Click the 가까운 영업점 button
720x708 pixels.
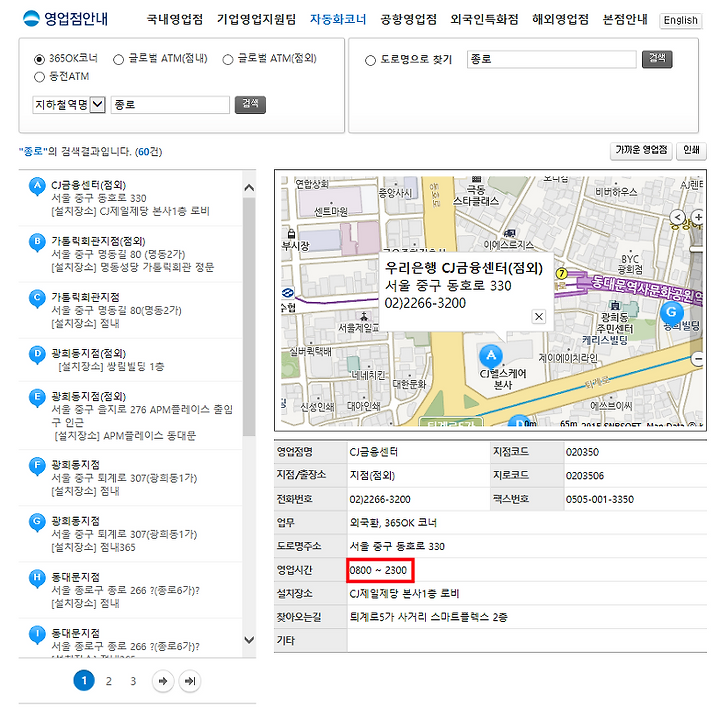tap(641, 151)
